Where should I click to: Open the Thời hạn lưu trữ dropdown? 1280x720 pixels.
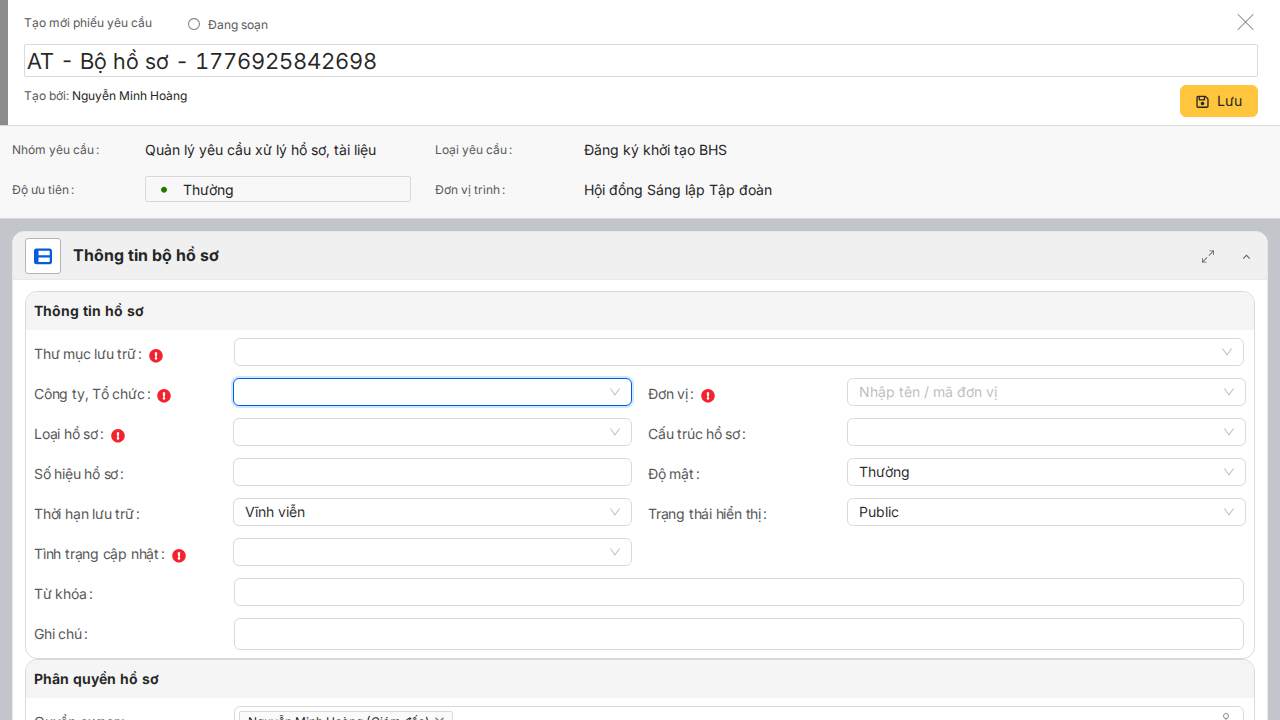point(432,512)
